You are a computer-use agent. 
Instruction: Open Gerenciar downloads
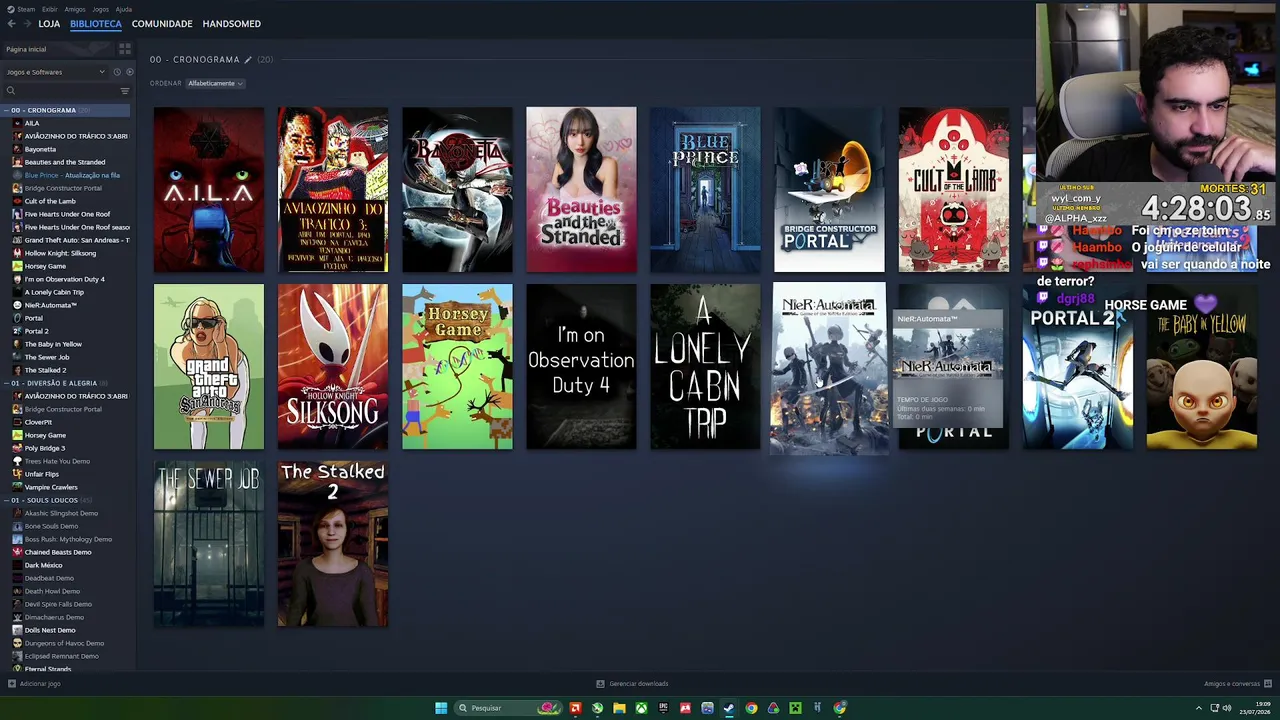point(639,684)
